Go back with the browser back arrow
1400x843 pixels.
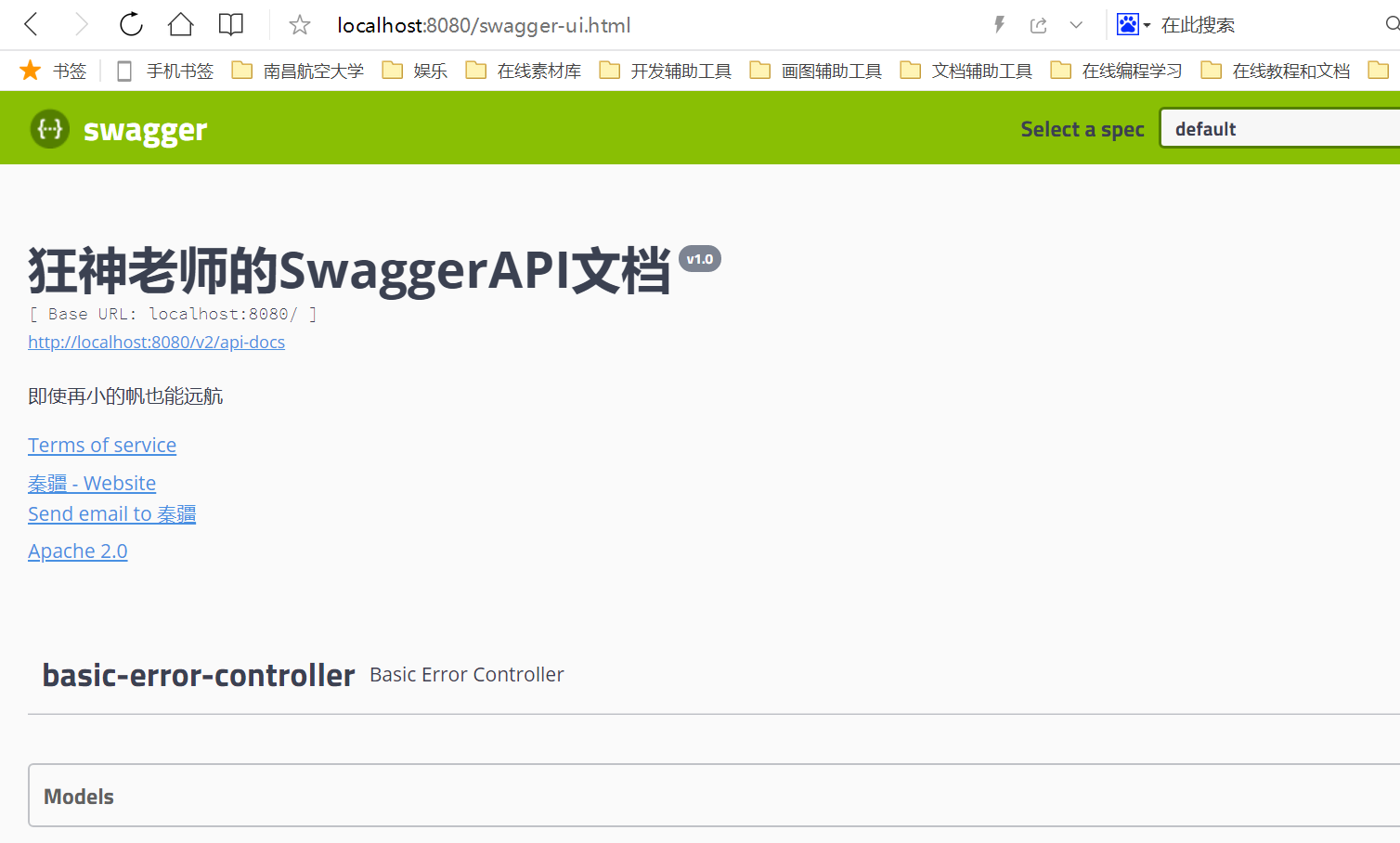click(x=31, y=25)
